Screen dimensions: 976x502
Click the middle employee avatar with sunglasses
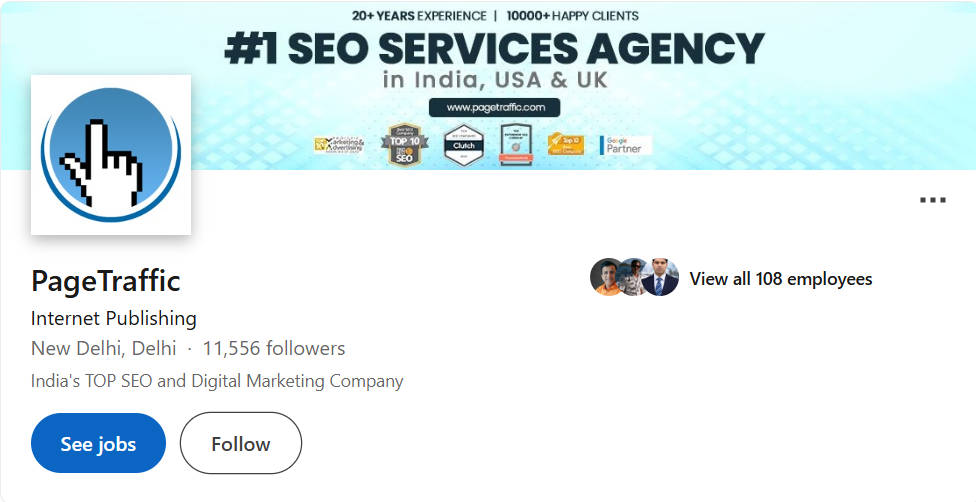coord(634,278)
